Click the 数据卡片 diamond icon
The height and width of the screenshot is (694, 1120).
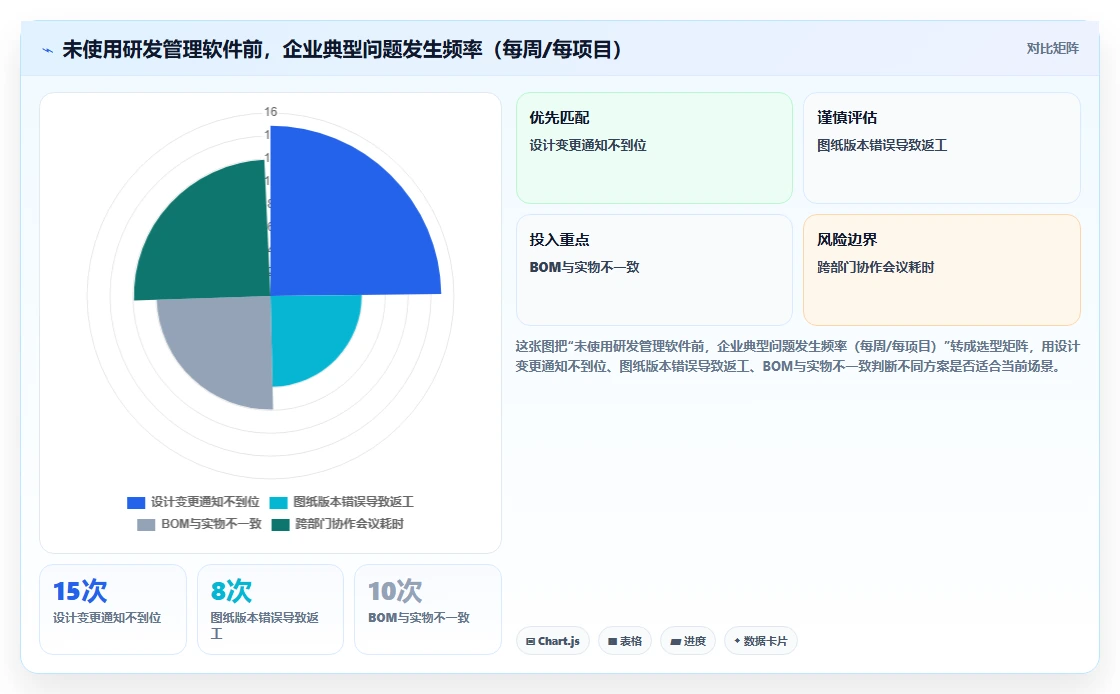[737, 641]
